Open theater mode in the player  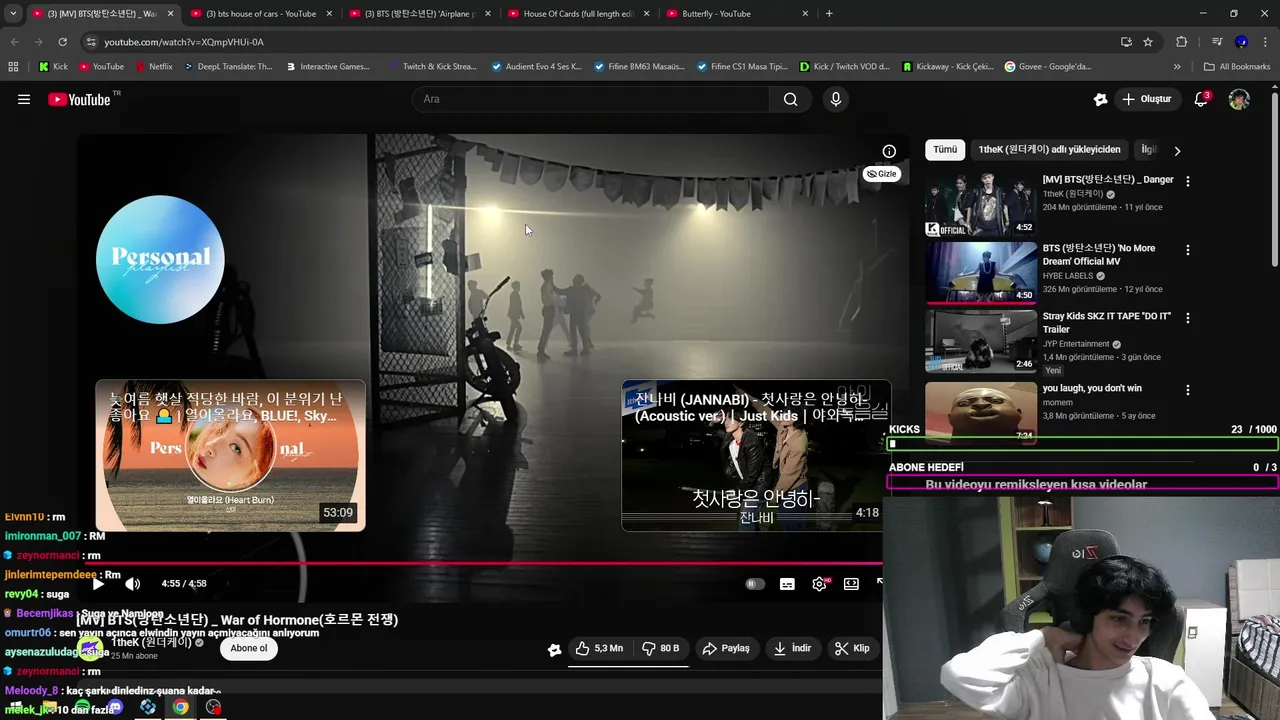pyautogui.click(x=851, y=584)
